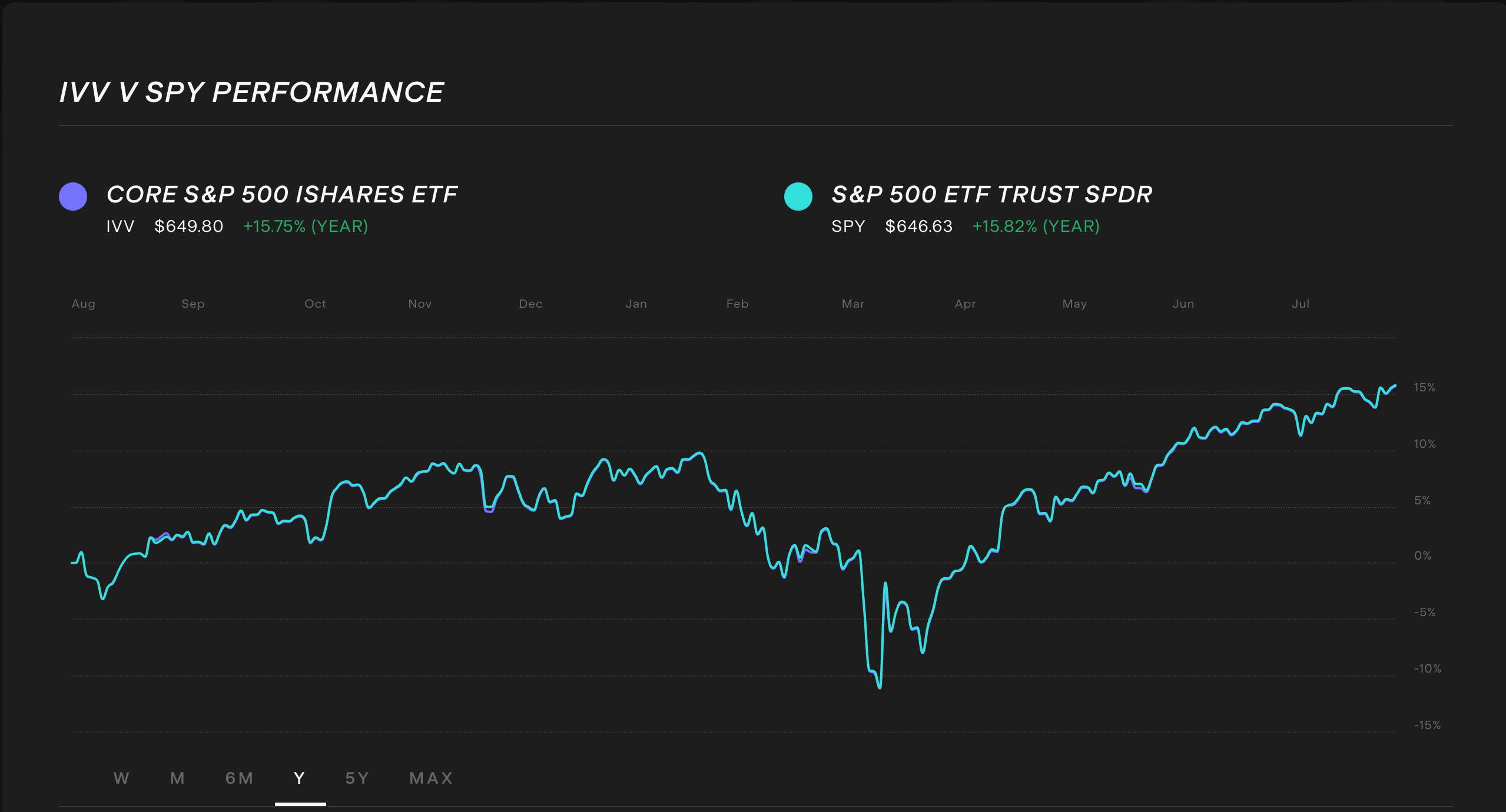The image size is (1506, 812).
Task: Toggle visibility of CORE S&P 500 ISHARES ETF series
Action: (x=281, y=194)
